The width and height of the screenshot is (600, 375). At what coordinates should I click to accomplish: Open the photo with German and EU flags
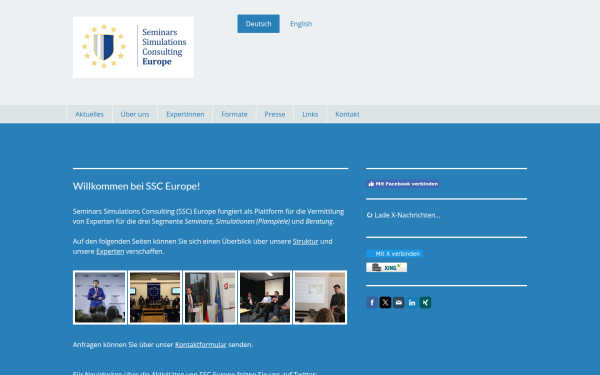pyautogui.click(x=210, y=297)
